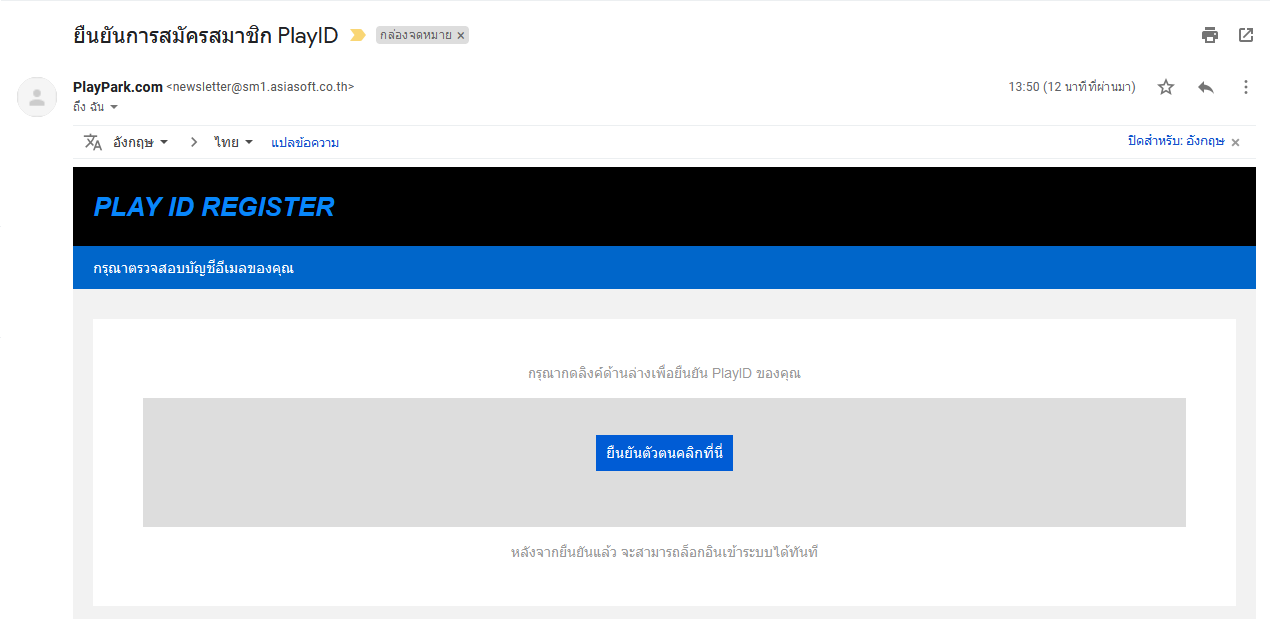Print this email with the printer icon
The image size is (1270, 619).
point(1210,35)
